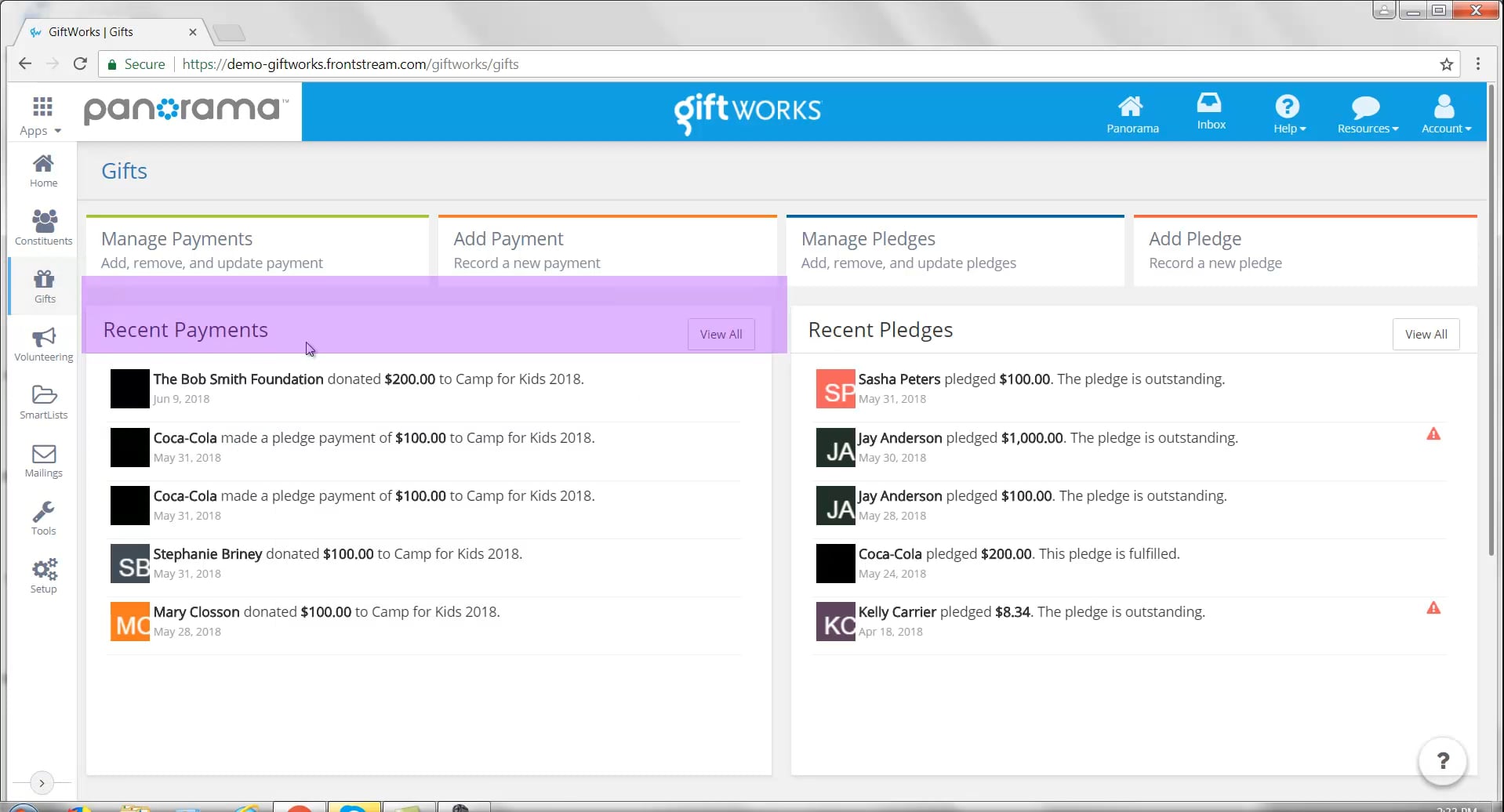Open Mailings in the sidebar
Image resolution: width=1504 pixels, height=812 pixels.
pos(43,459)
